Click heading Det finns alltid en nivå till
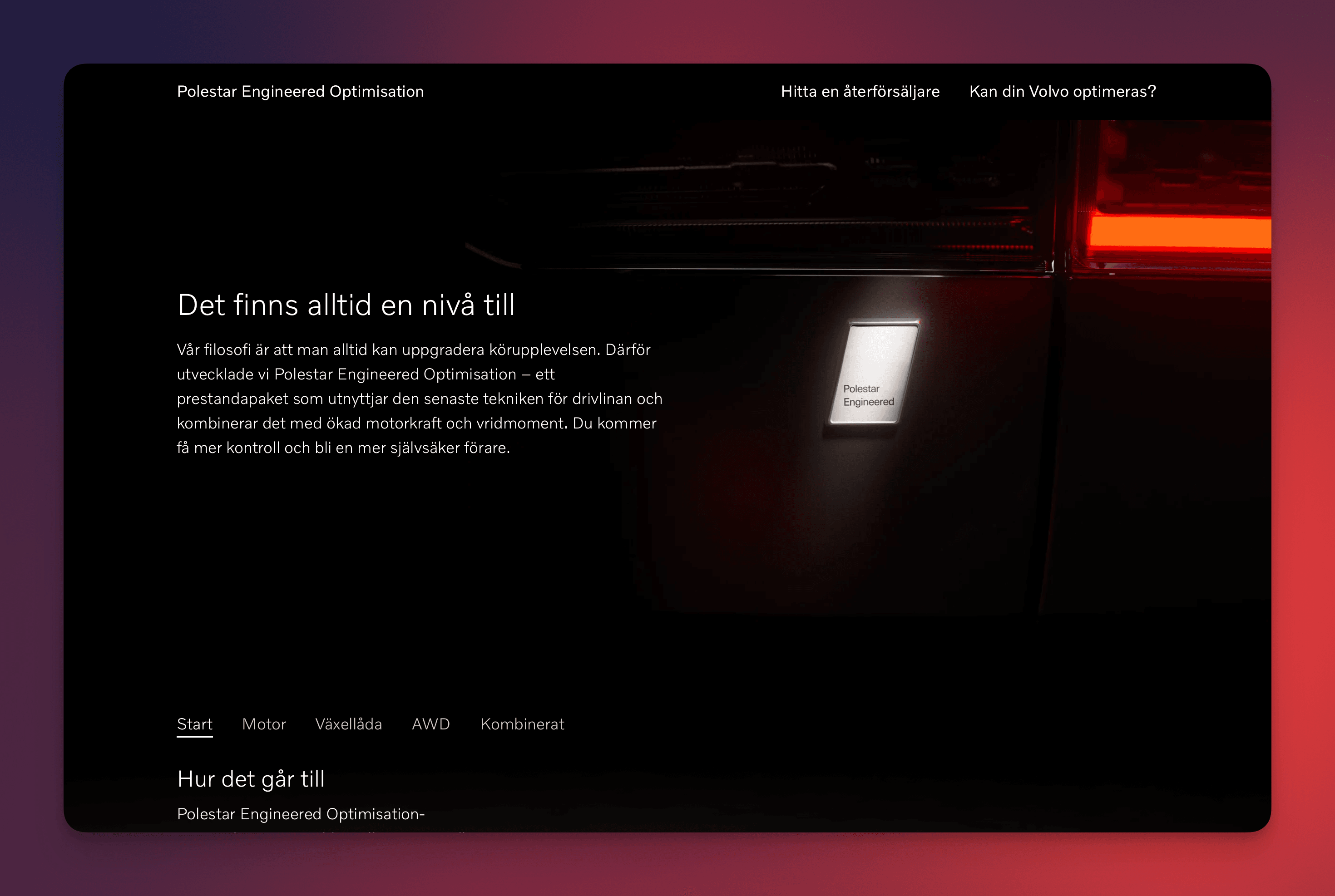 (x=346, y=305)
